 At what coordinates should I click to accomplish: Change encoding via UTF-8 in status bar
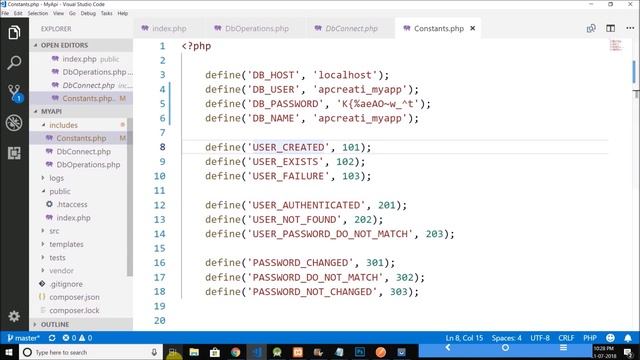point(540,338)
